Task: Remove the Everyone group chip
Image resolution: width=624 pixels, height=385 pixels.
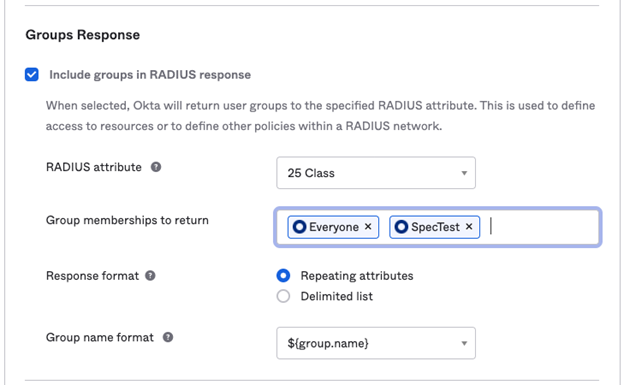Action: 368,227
